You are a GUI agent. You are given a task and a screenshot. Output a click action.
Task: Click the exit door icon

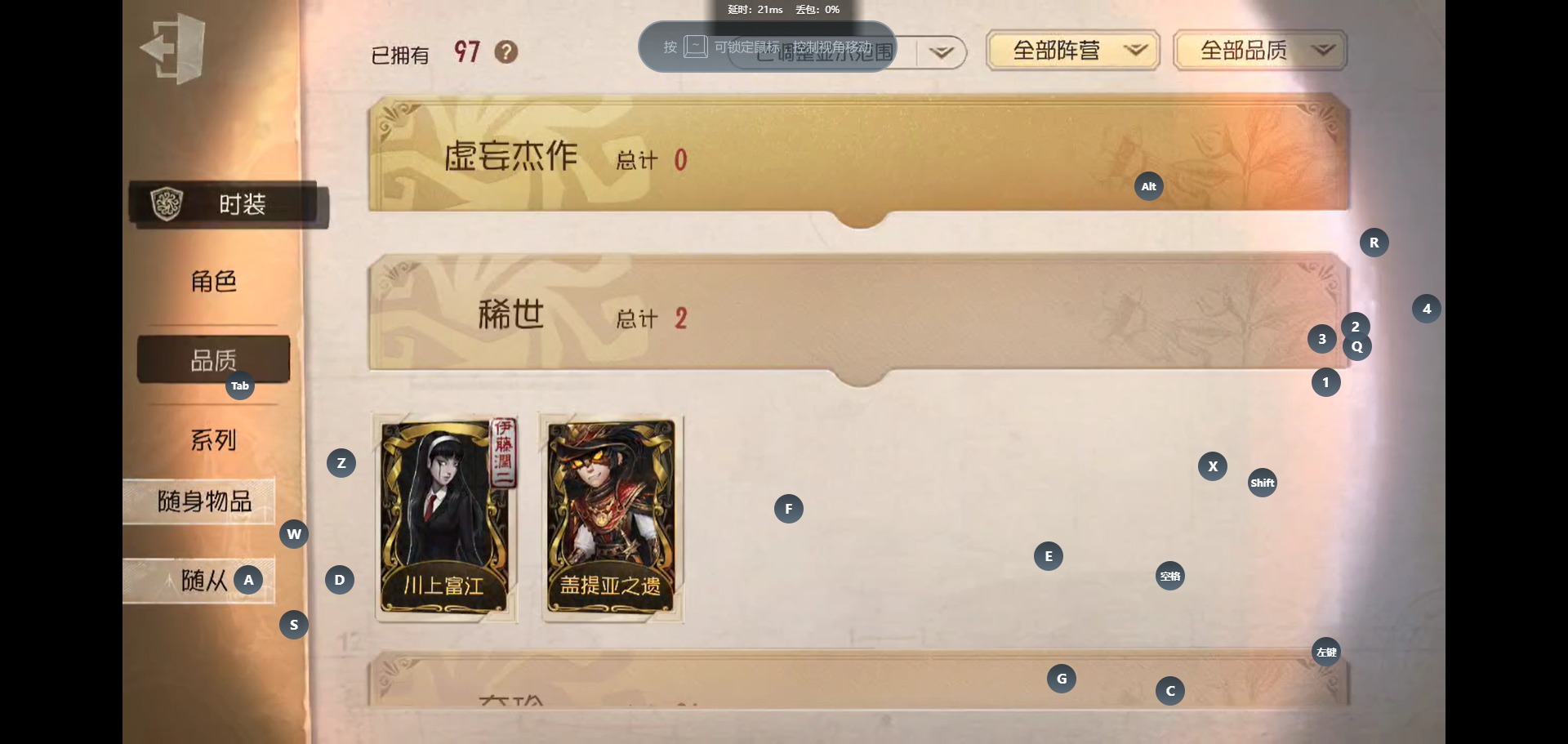click(173, 49)
